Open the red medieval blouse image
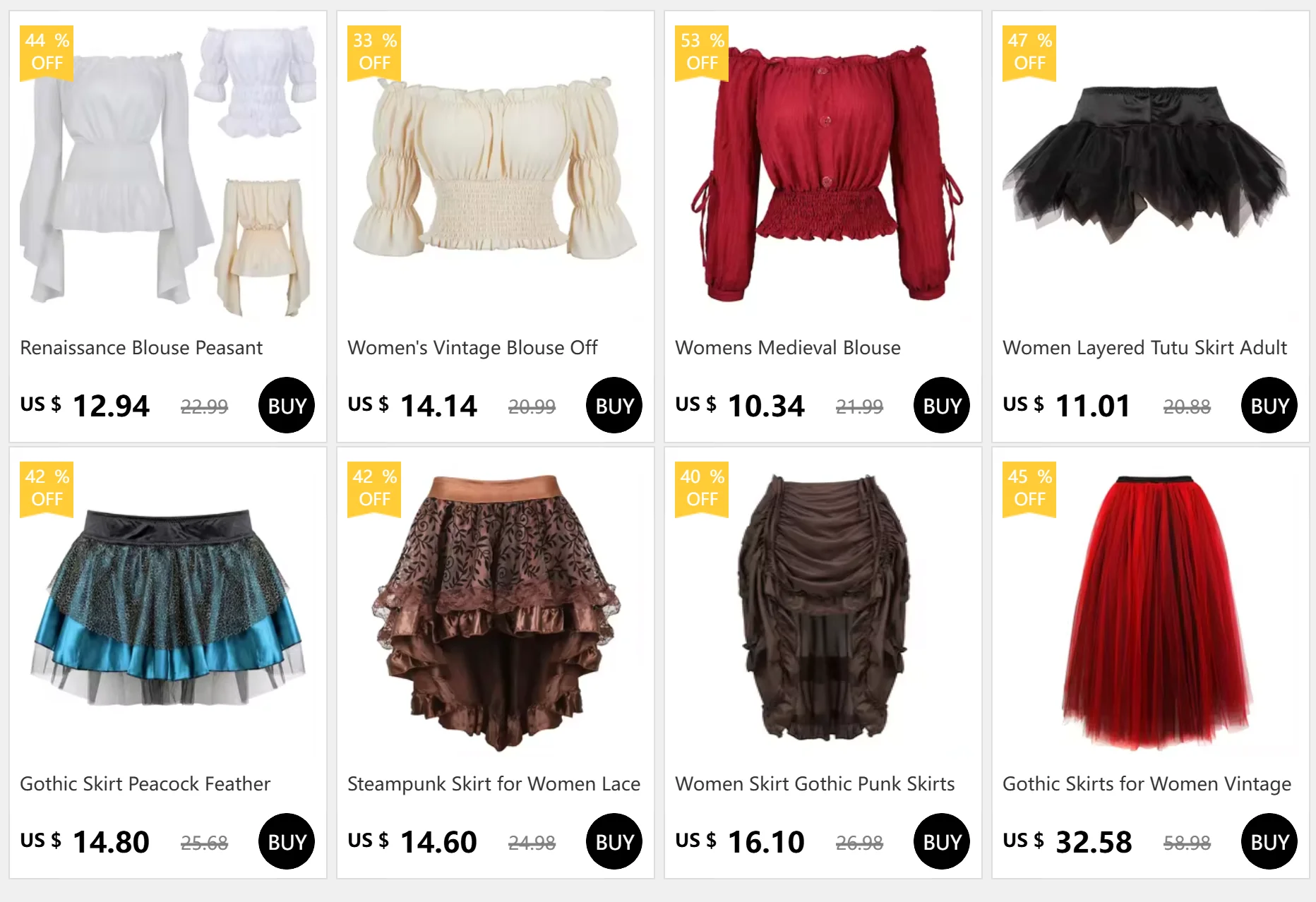The image size is (1316, 902). click(823, 171)
